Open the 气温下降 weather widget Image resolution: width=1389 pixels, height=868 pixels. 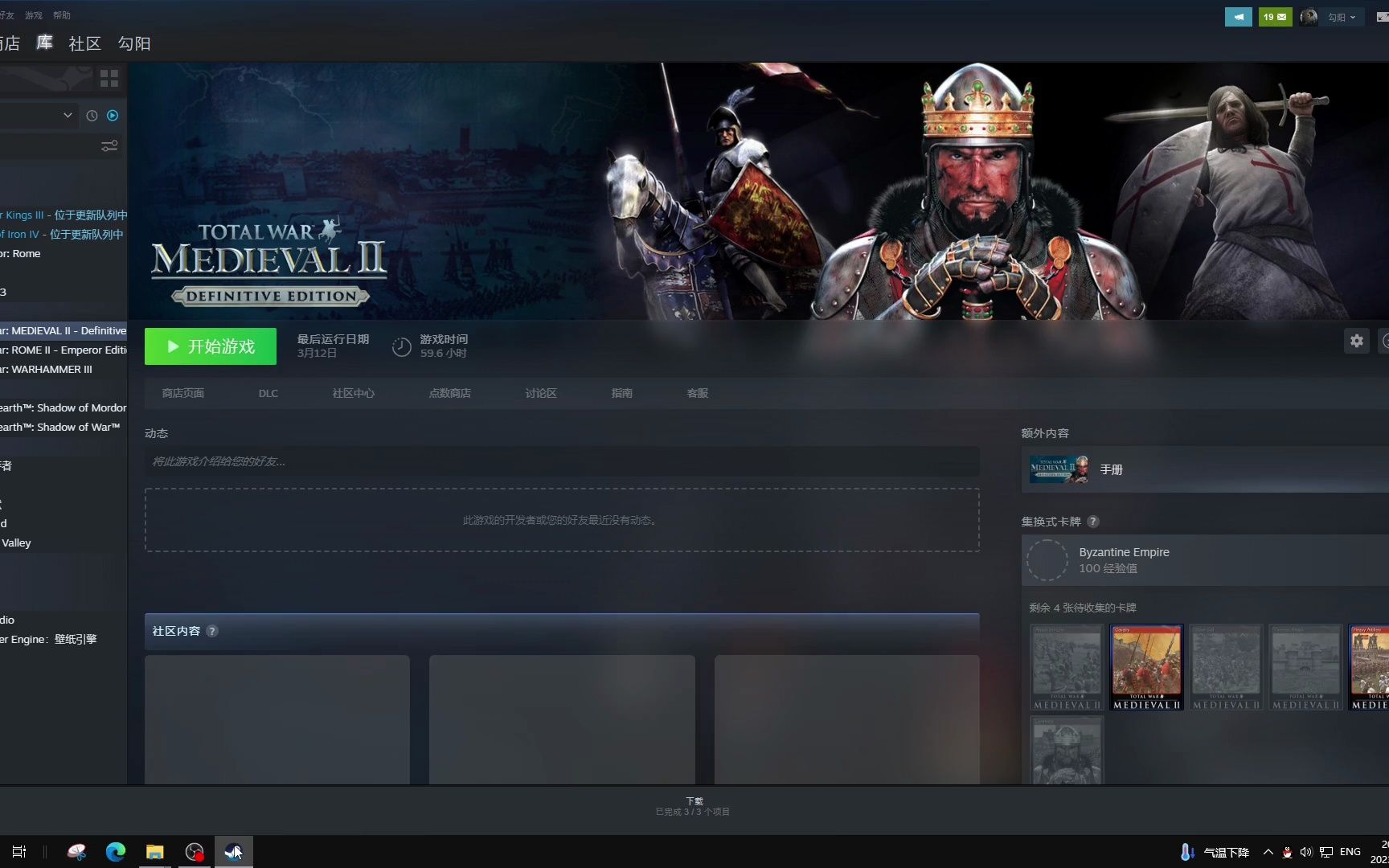(1214, 852)
